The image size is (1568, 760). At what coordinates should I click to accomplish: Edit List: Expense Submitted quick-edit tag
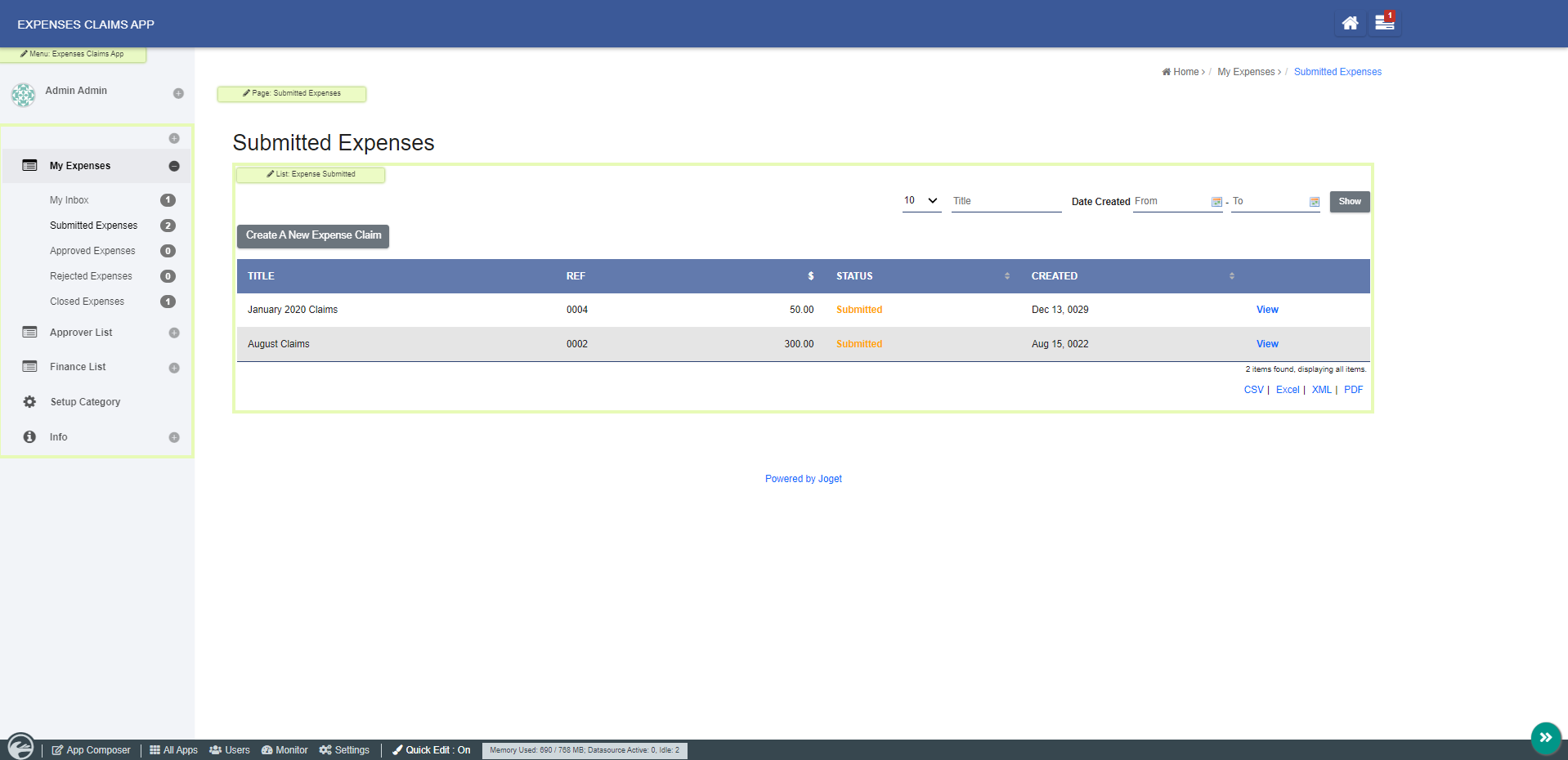coord(311,174)
